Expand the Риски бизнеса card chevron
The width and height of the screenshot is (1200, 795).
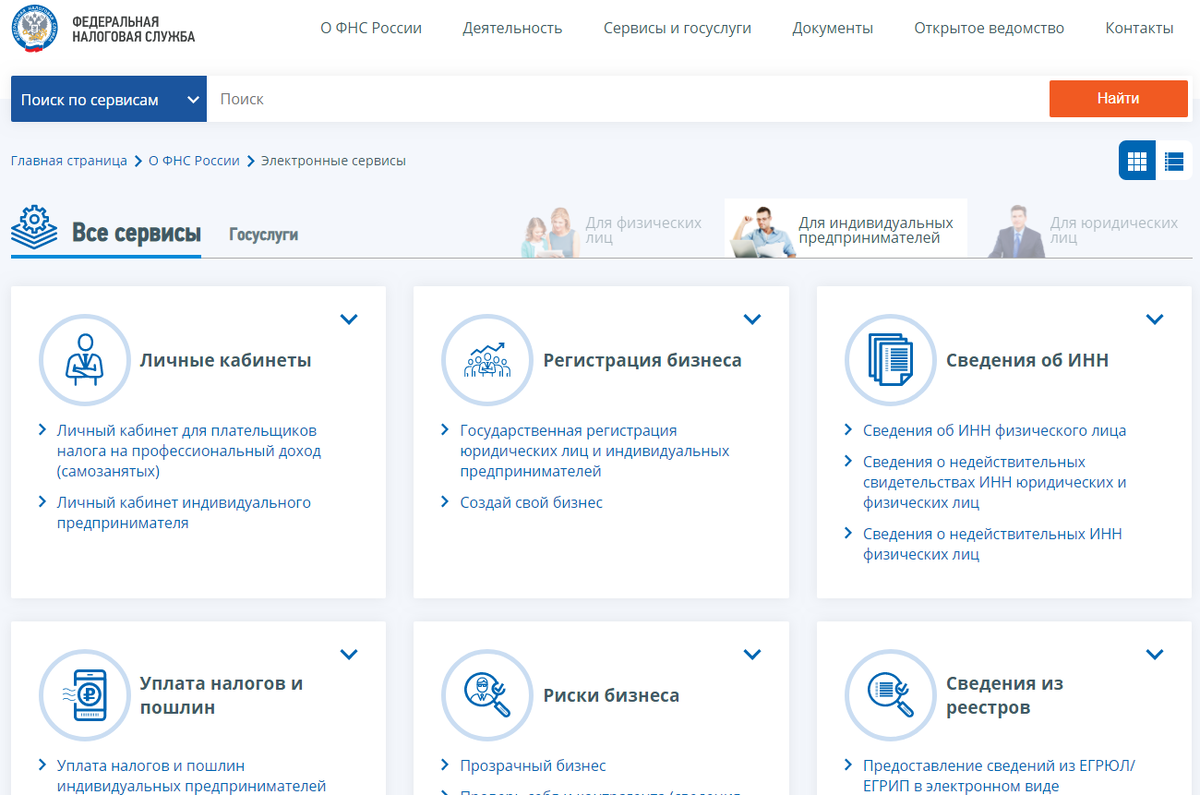752,655
